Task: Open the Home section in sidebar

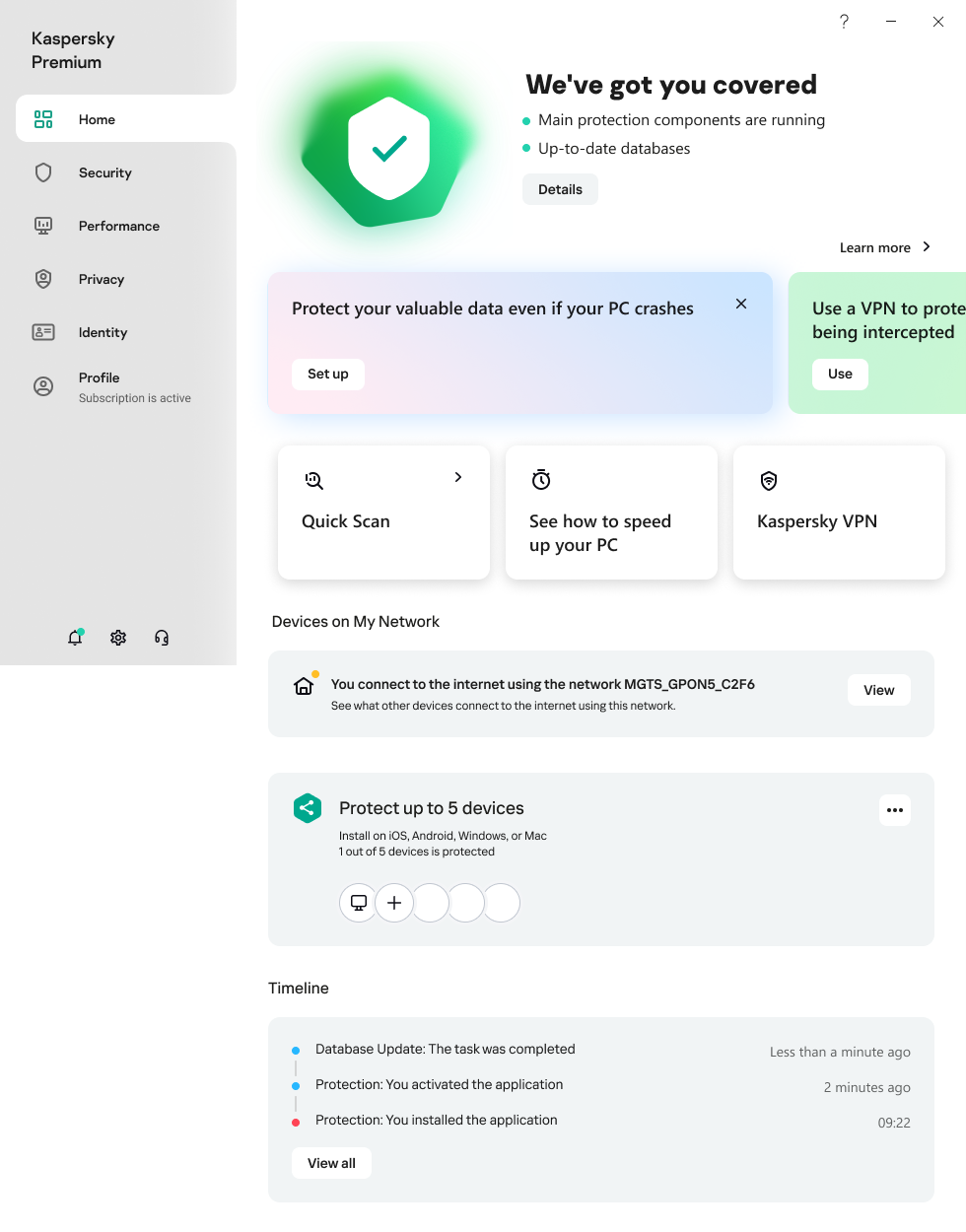Action: 126,119
